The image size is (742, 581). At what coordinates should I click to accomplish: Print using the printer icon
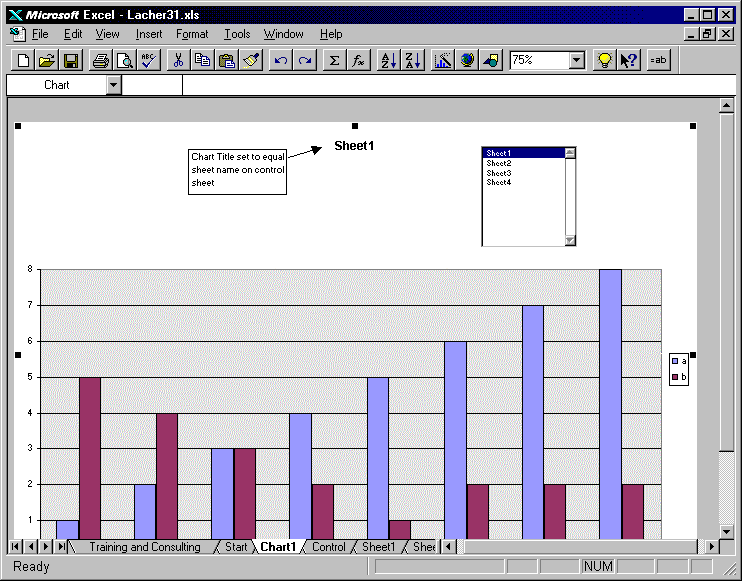point(101,61)
